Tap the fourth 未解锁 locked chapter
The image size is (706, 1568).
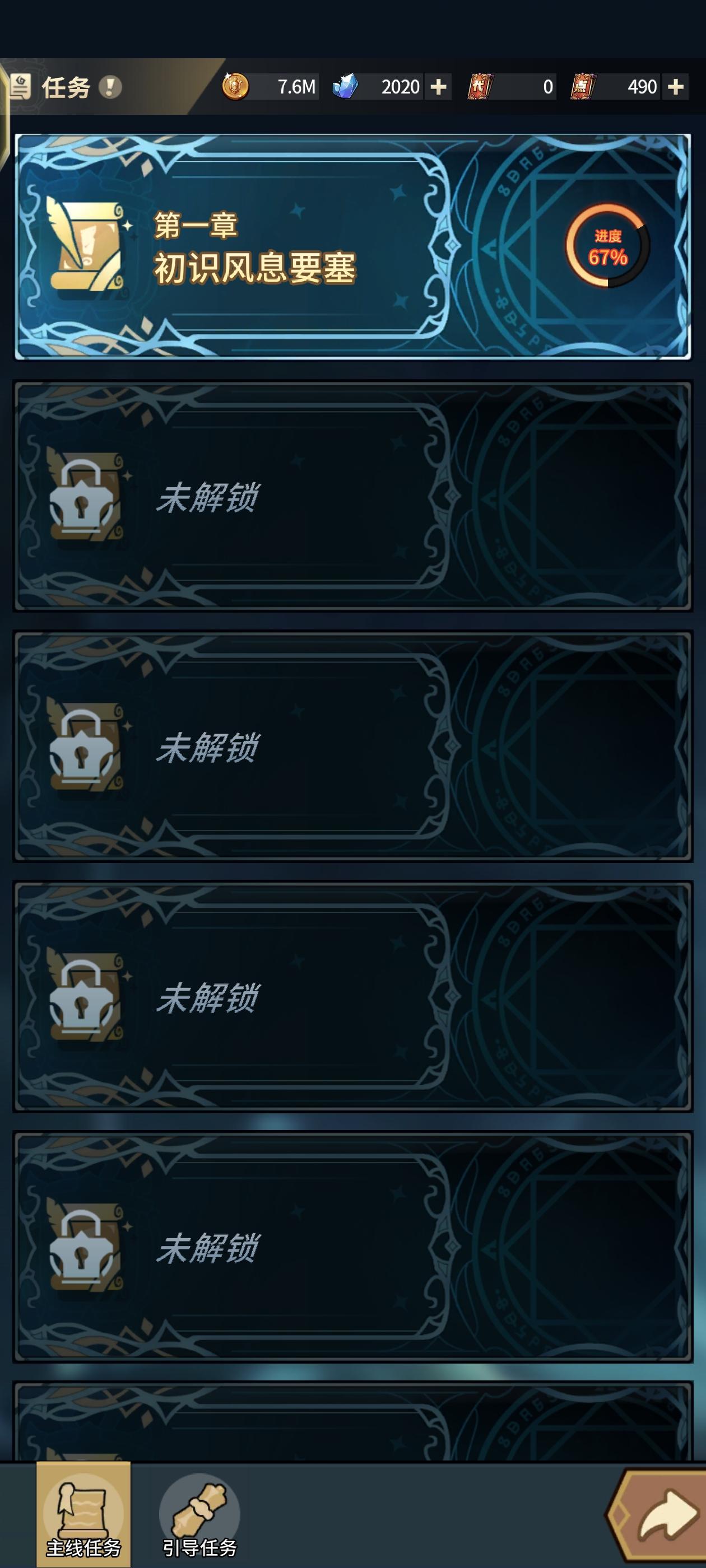352,1247
